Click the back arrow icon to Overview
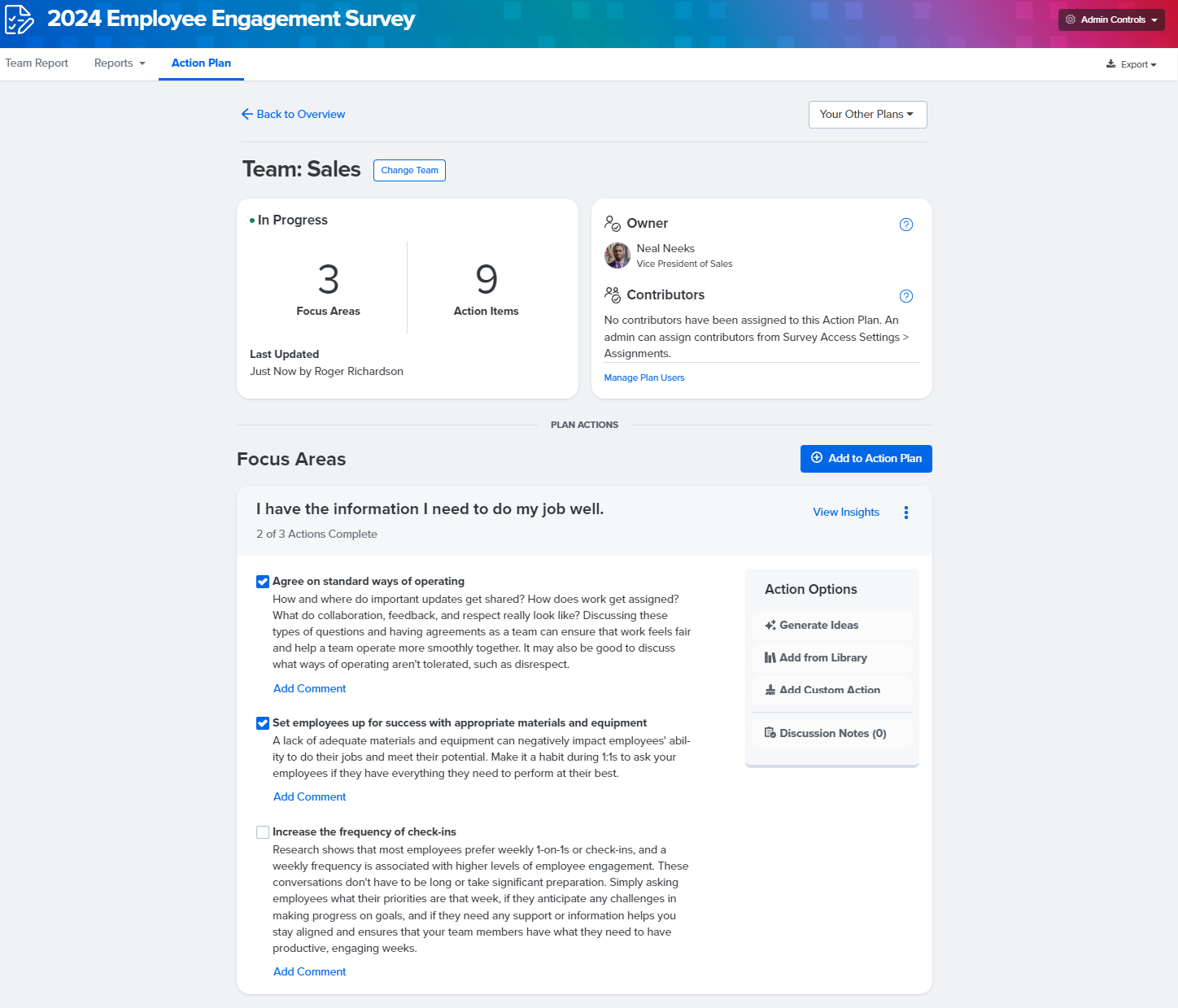 (x=247, y=115)
